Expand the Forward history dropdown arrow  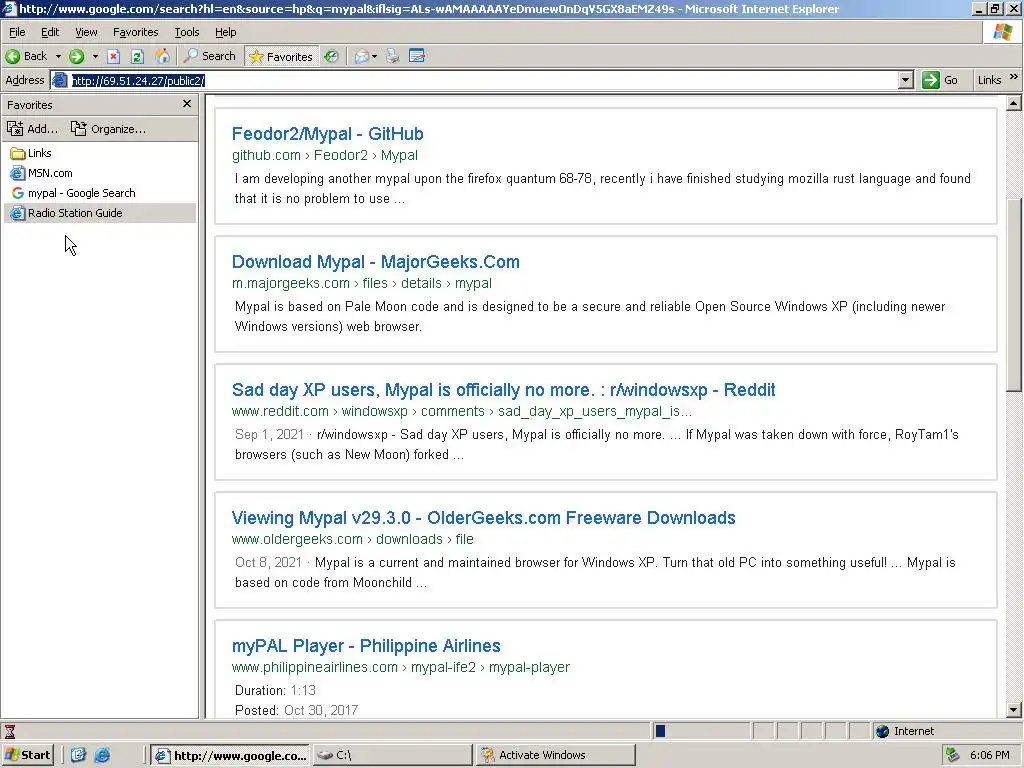[95, 57]
